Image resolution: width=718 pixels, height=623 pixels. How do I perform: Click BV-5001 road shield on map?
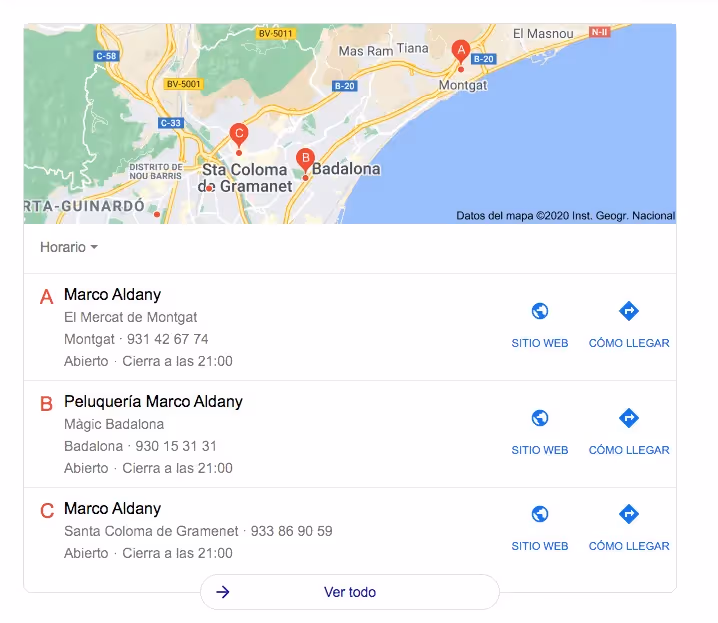pyautogui.click(x=183, y=84)
